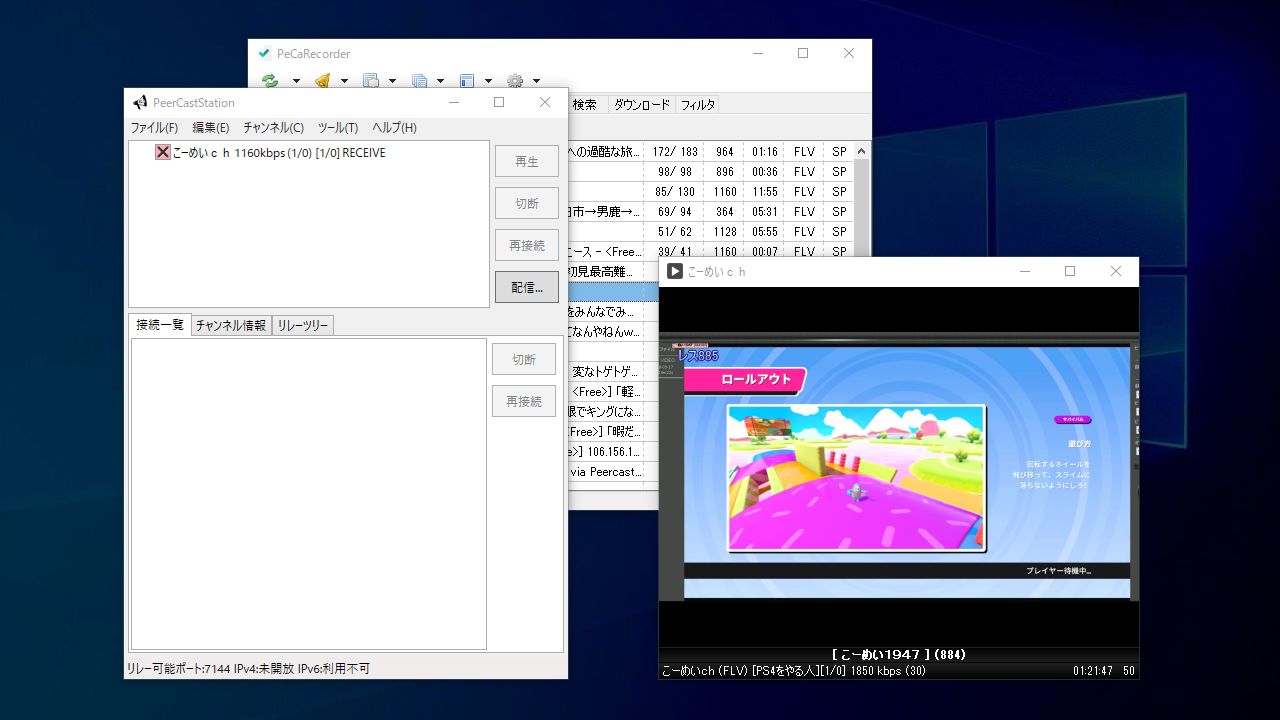Viewport: 1280px width, 720px height.
Task: Click the 51/ 62 listener cell
Action: click(x=675, y=232)
